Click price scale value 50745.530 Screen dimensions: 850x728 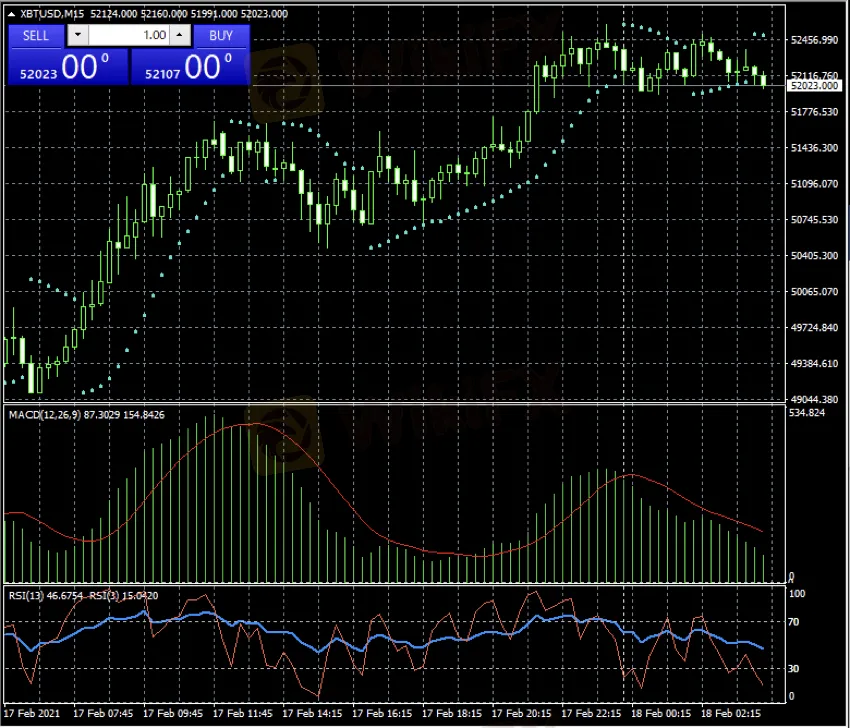[x=815, y=220]
